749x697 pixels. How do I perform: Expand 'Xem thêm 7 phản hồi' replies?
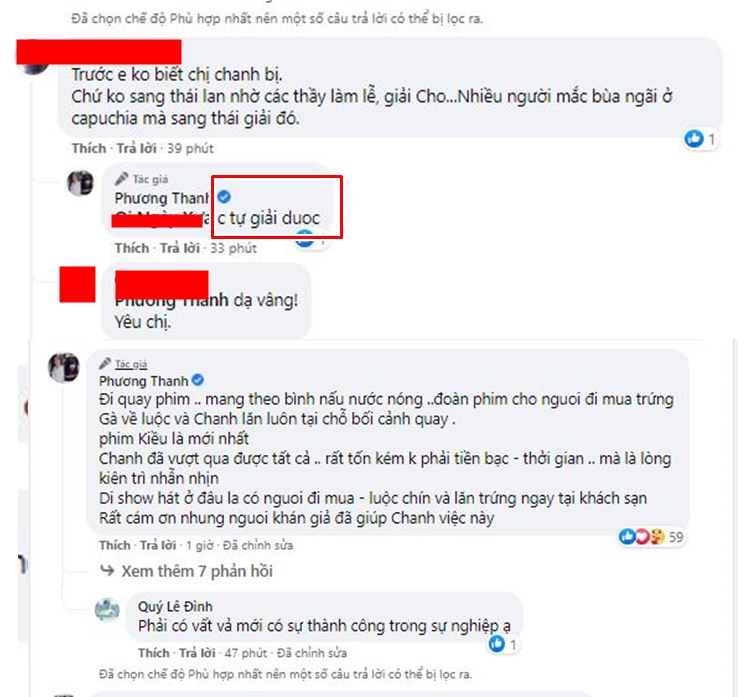point(197,571)
